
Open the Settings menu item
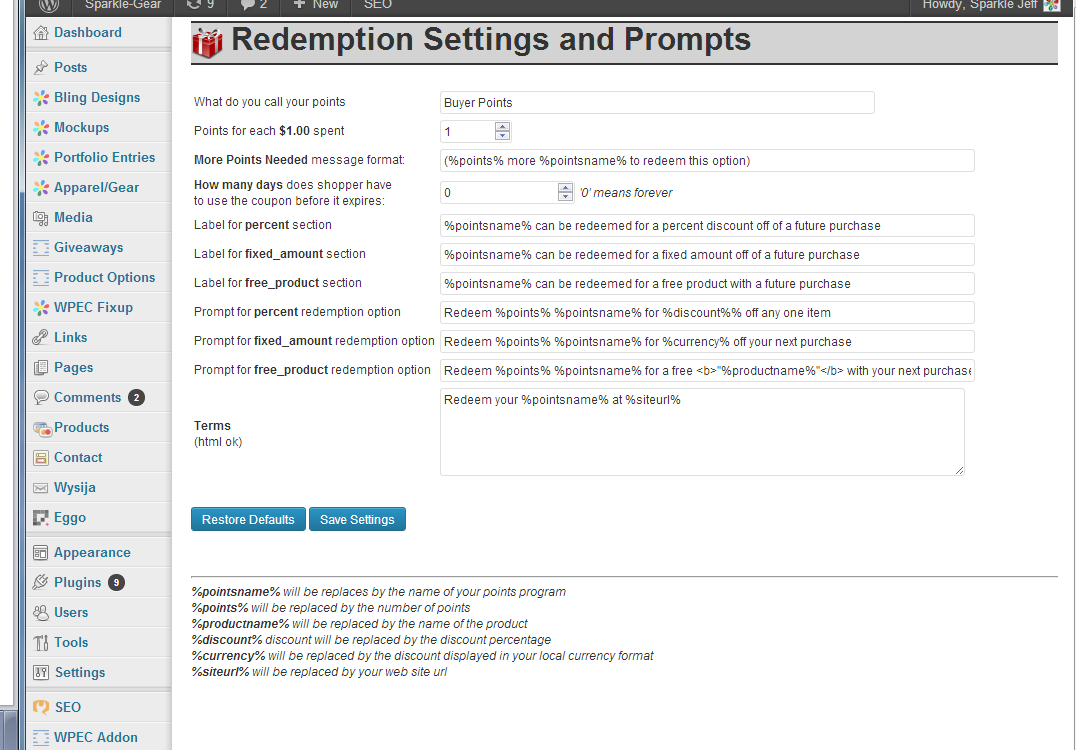79,673
